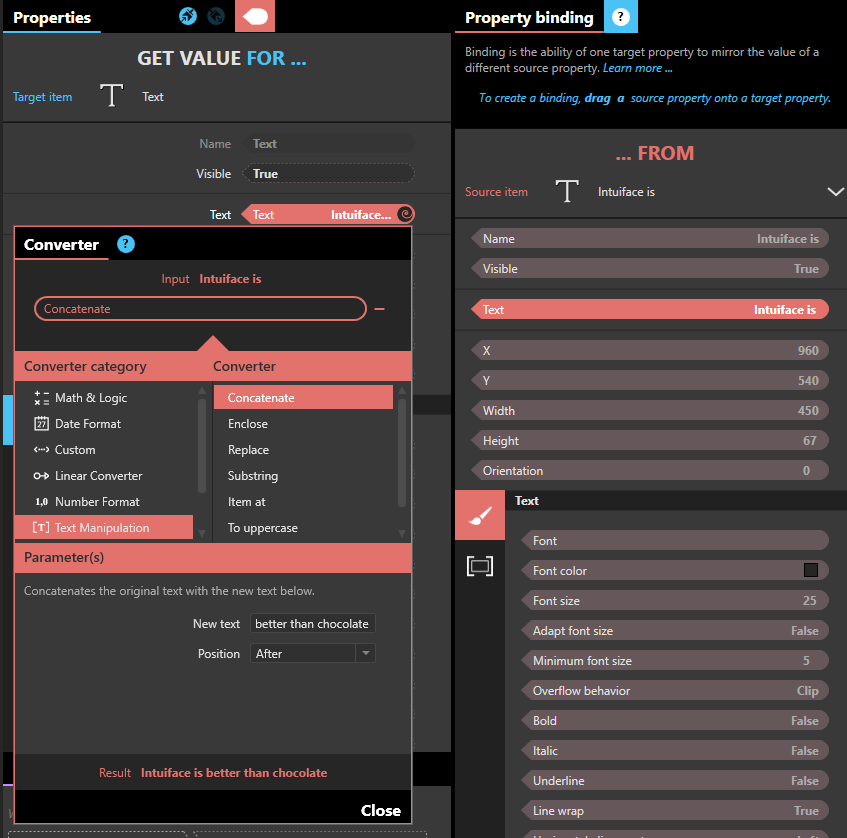Select Adapt font size False property
The height and width of the screenshot is (838, 847).
[x=675, y=631]
